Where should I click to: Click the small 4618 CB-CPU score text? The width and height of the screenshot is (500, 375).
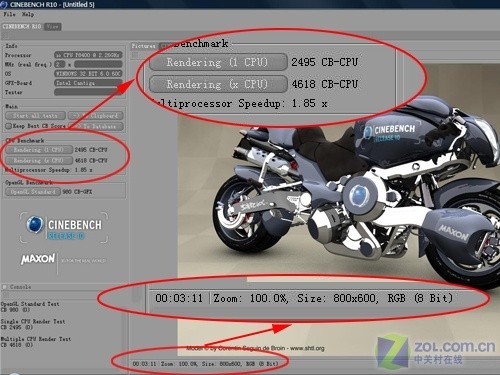(91, 160)
